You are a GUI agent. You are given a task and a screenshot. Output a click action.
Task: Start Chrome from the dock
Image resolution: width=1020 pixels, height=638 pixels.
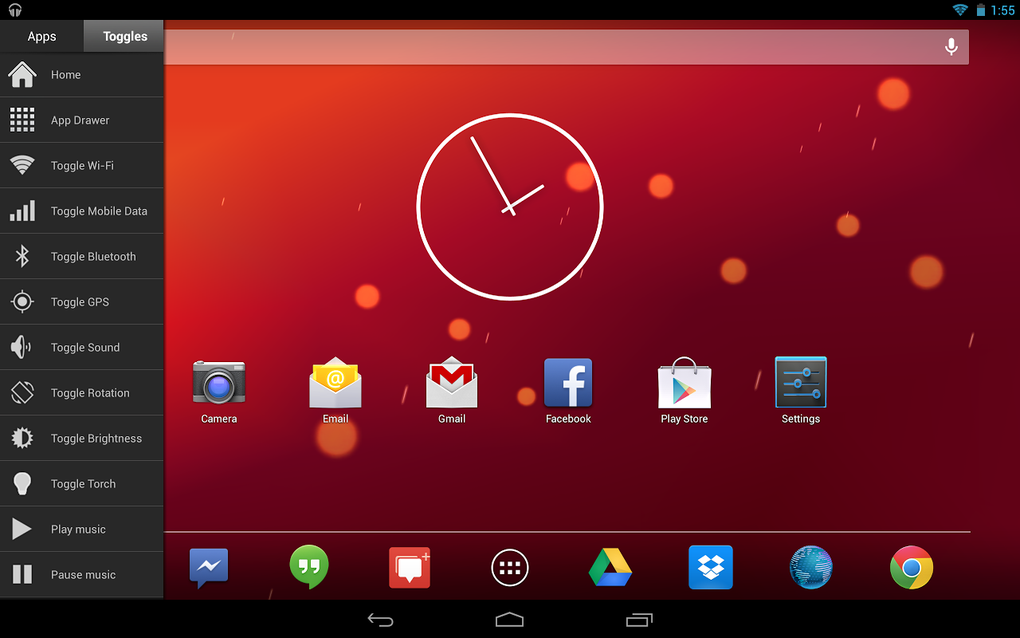coord(911,567)
